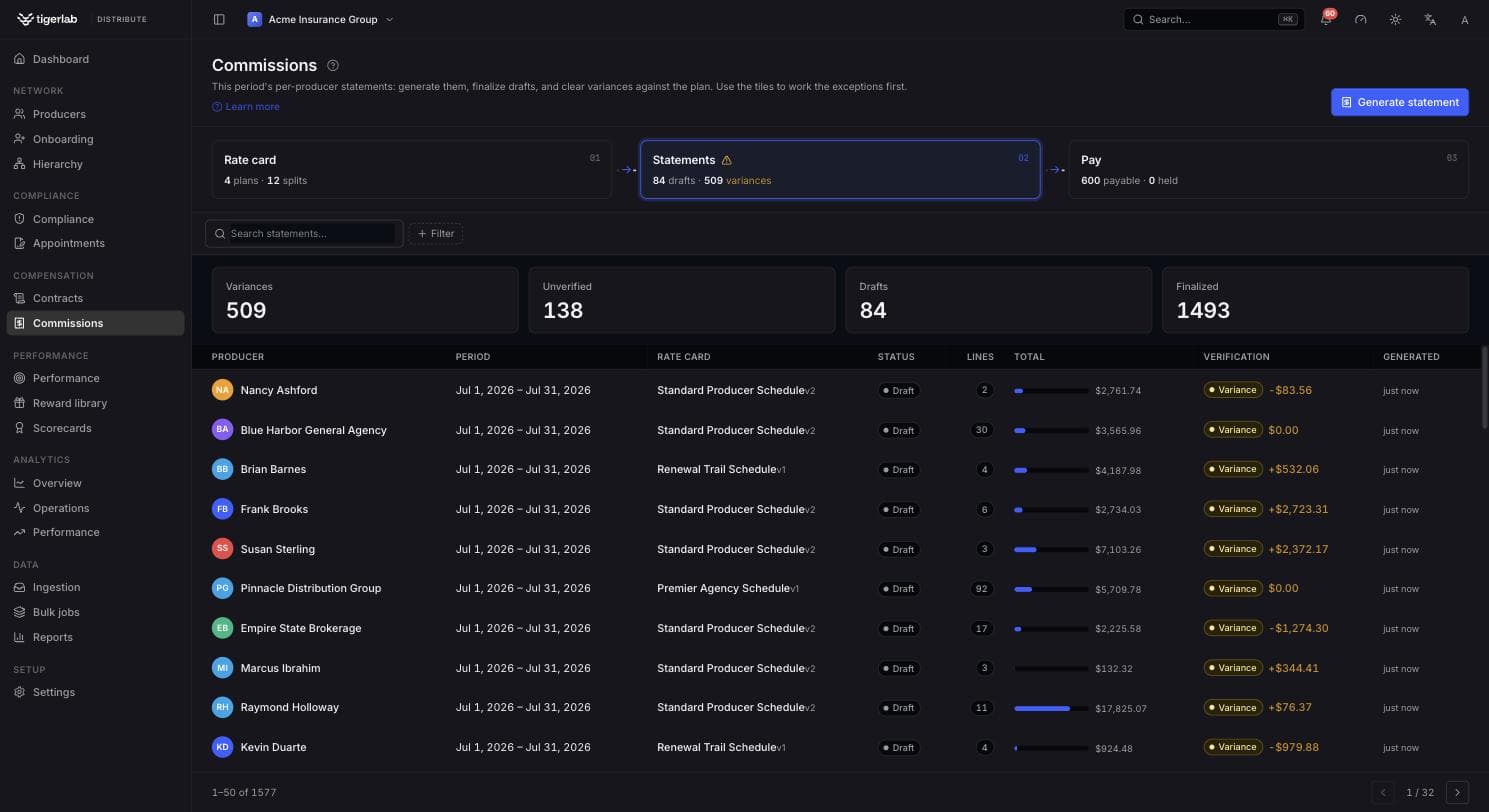Click previous page arrow button
Viewport: 1489px width, 812px height.
[1383, 792]
